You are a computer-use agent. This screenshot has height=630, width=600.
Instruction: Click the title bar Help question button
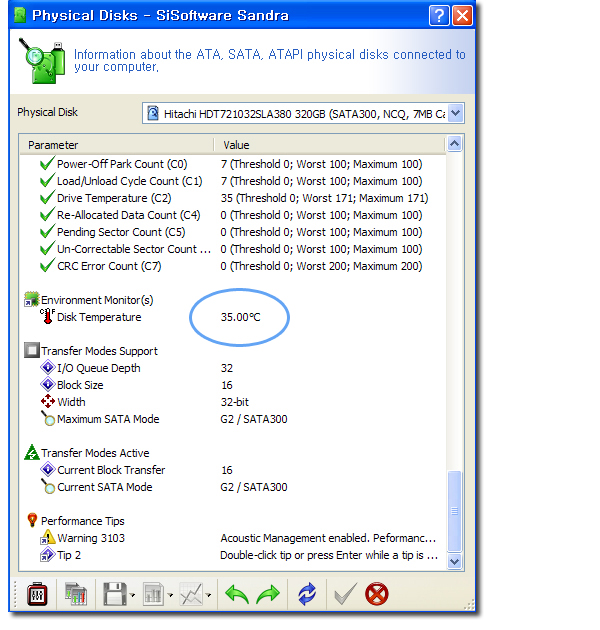(439, 16)
